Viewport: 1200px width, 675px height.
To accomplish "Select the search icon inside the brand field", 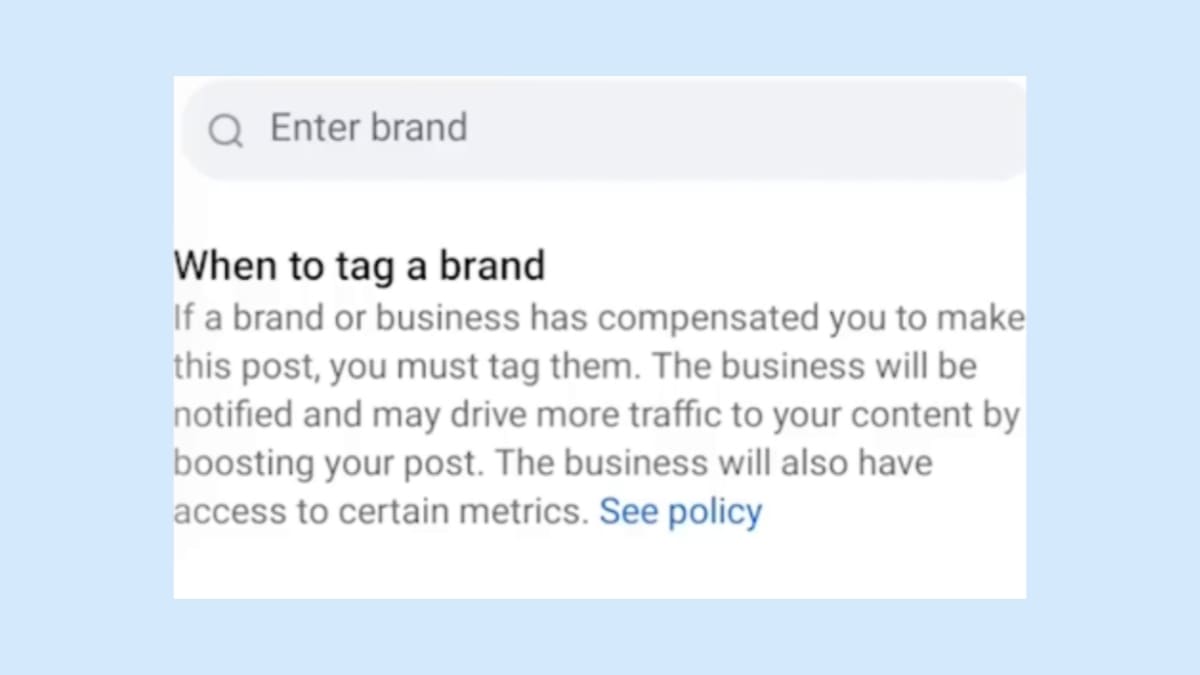I will (225, 129).
